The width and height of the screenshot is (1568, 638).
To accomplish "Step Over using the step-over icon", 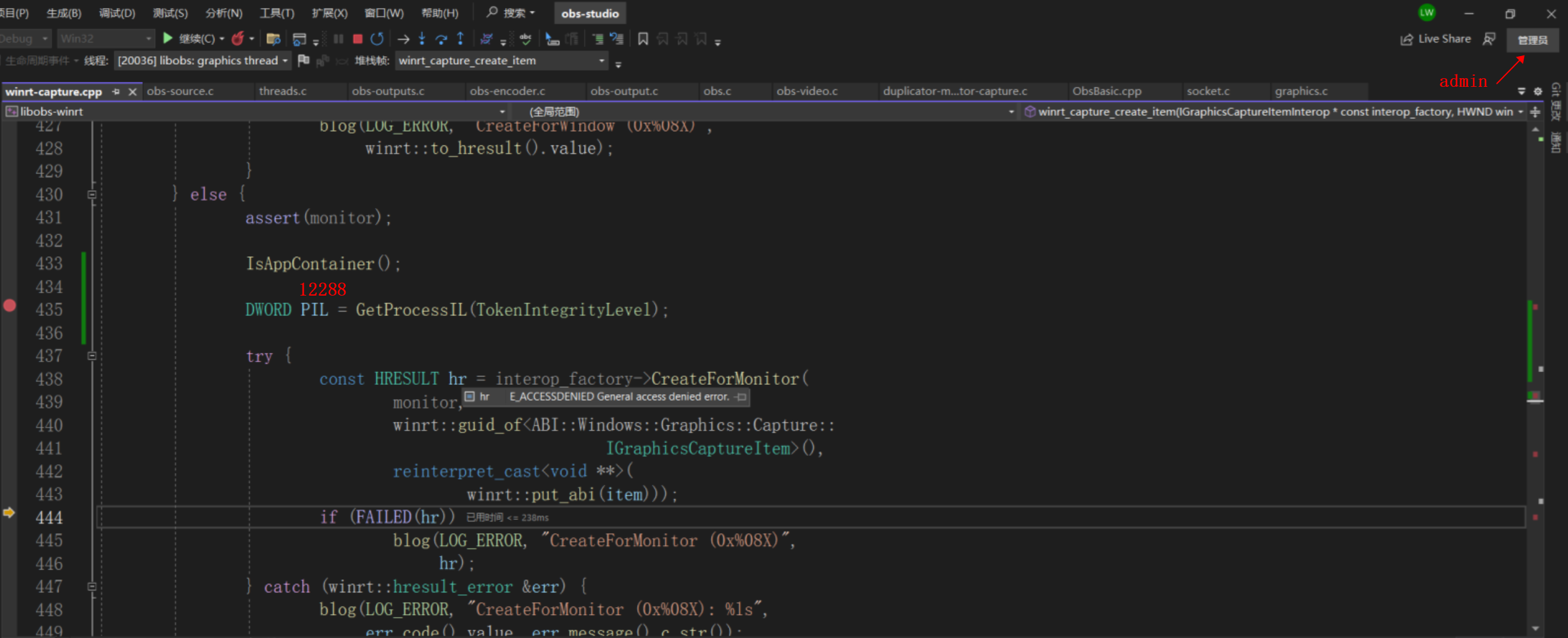I will [441, 38].
